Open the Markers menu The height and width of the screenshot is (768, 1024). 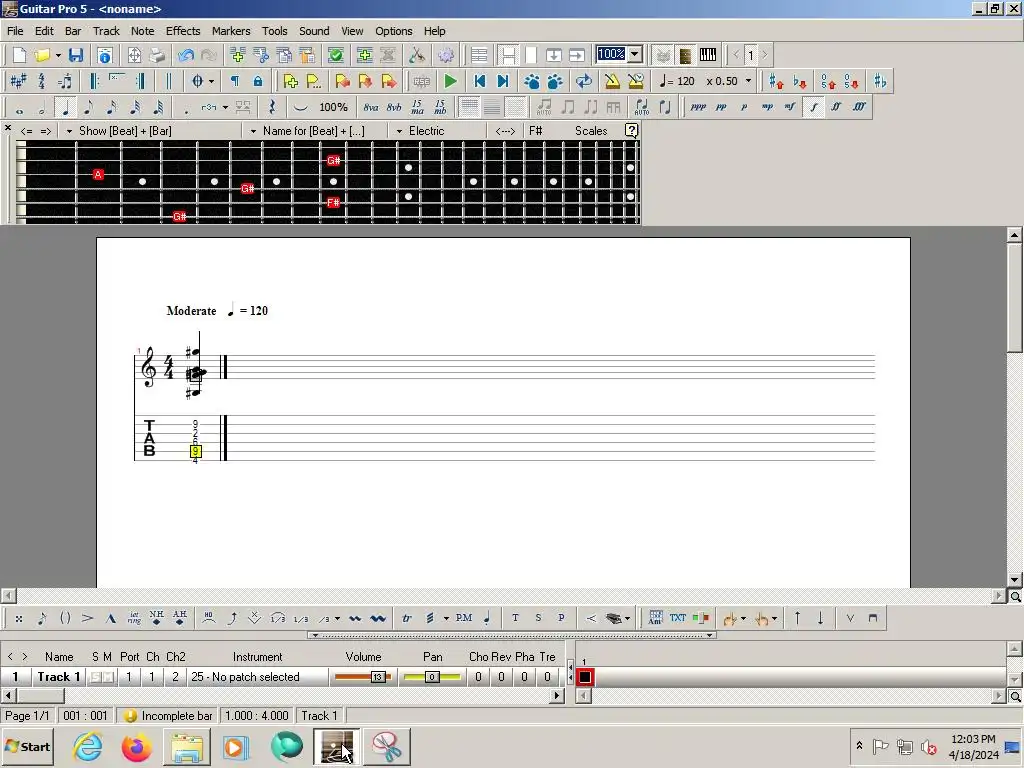point(231,31)
